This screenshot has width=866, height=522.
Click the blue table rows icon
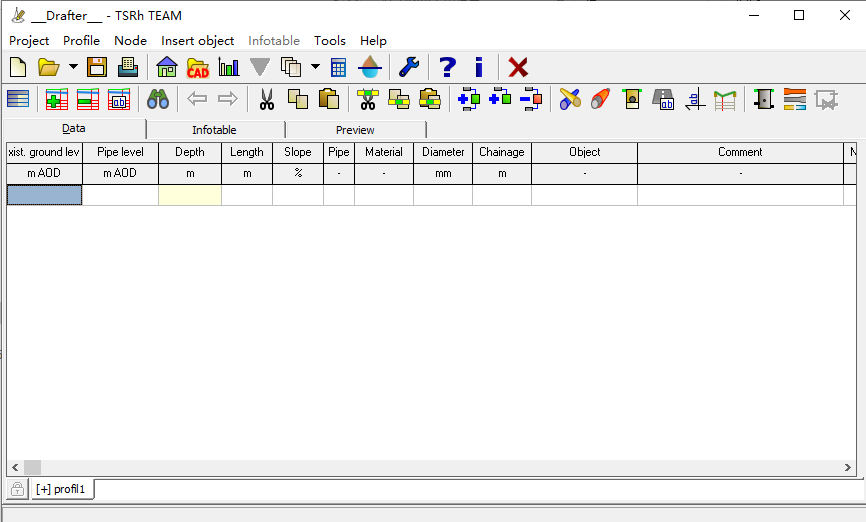18,99
